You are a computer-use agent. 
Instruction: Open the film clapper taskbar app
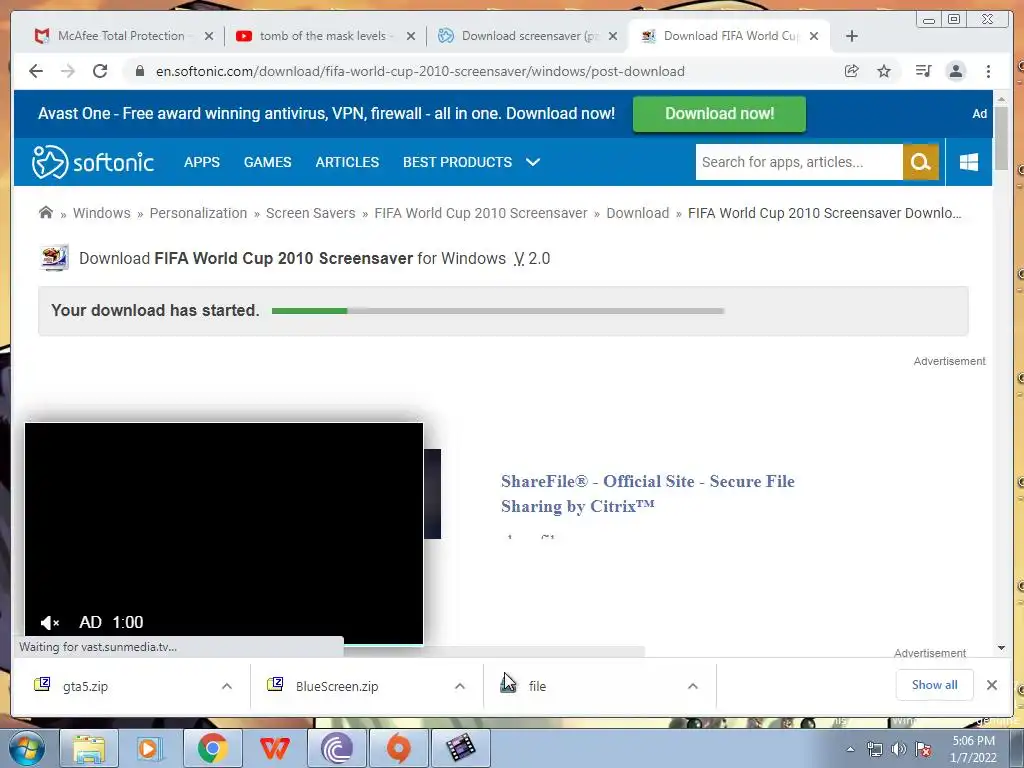(x=461, y=748)
